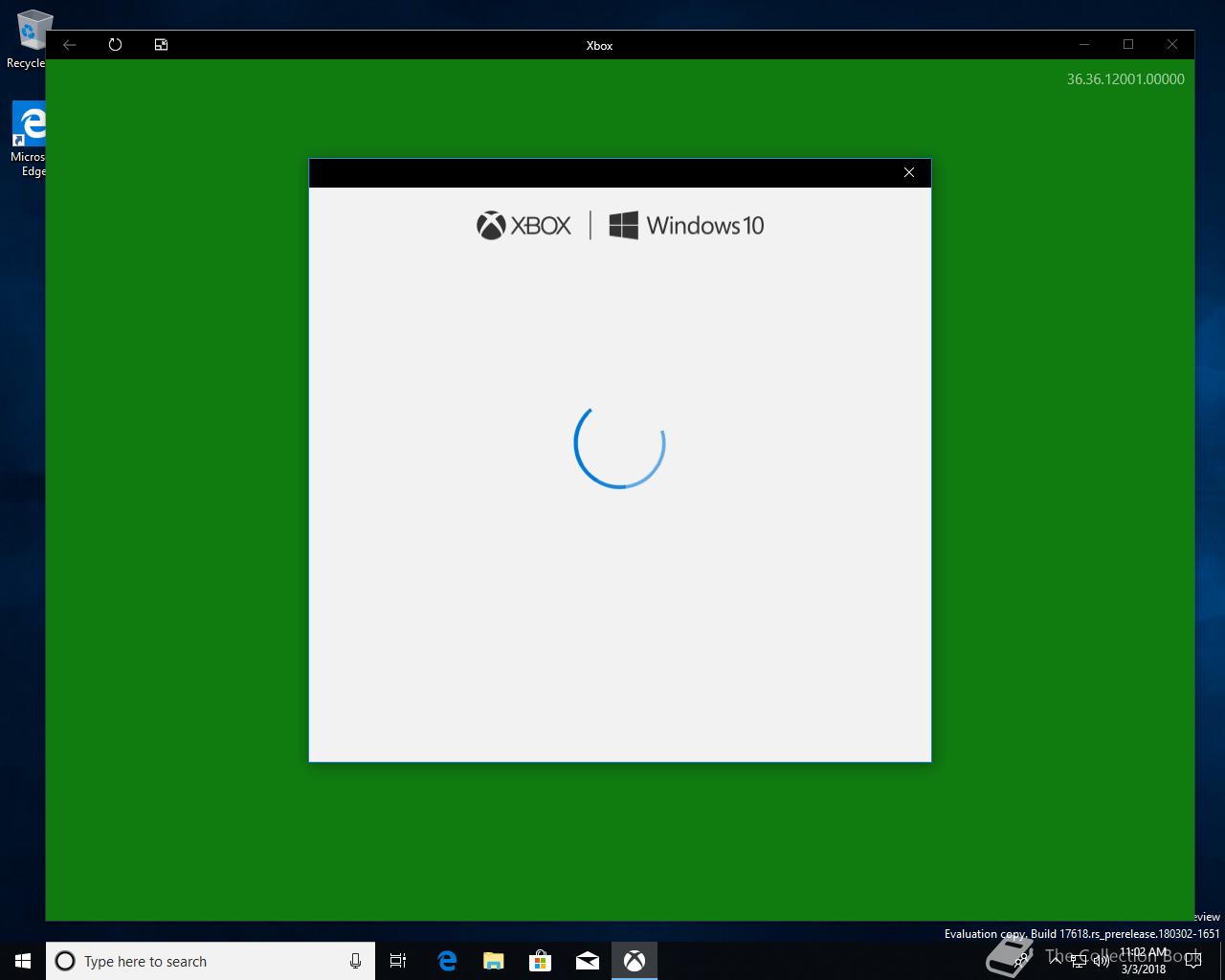This screenshot has width=1225, height=980.
Task: Launch Microsoft Edge from taskbar
Action: [x=447, y=961]
